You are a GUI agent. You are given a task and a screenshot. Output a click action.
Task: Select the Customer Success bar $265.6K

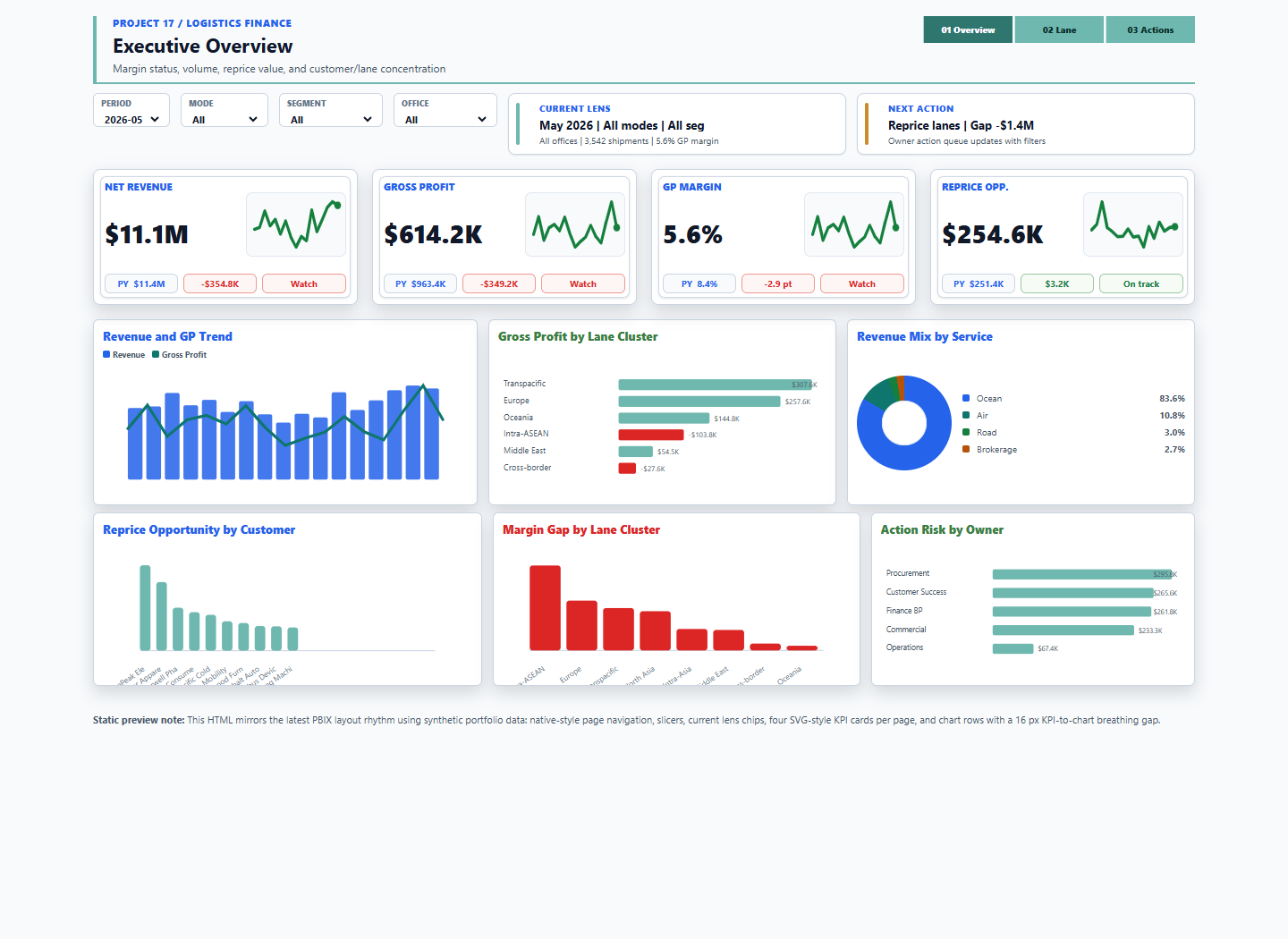[x=1073, y=593]
